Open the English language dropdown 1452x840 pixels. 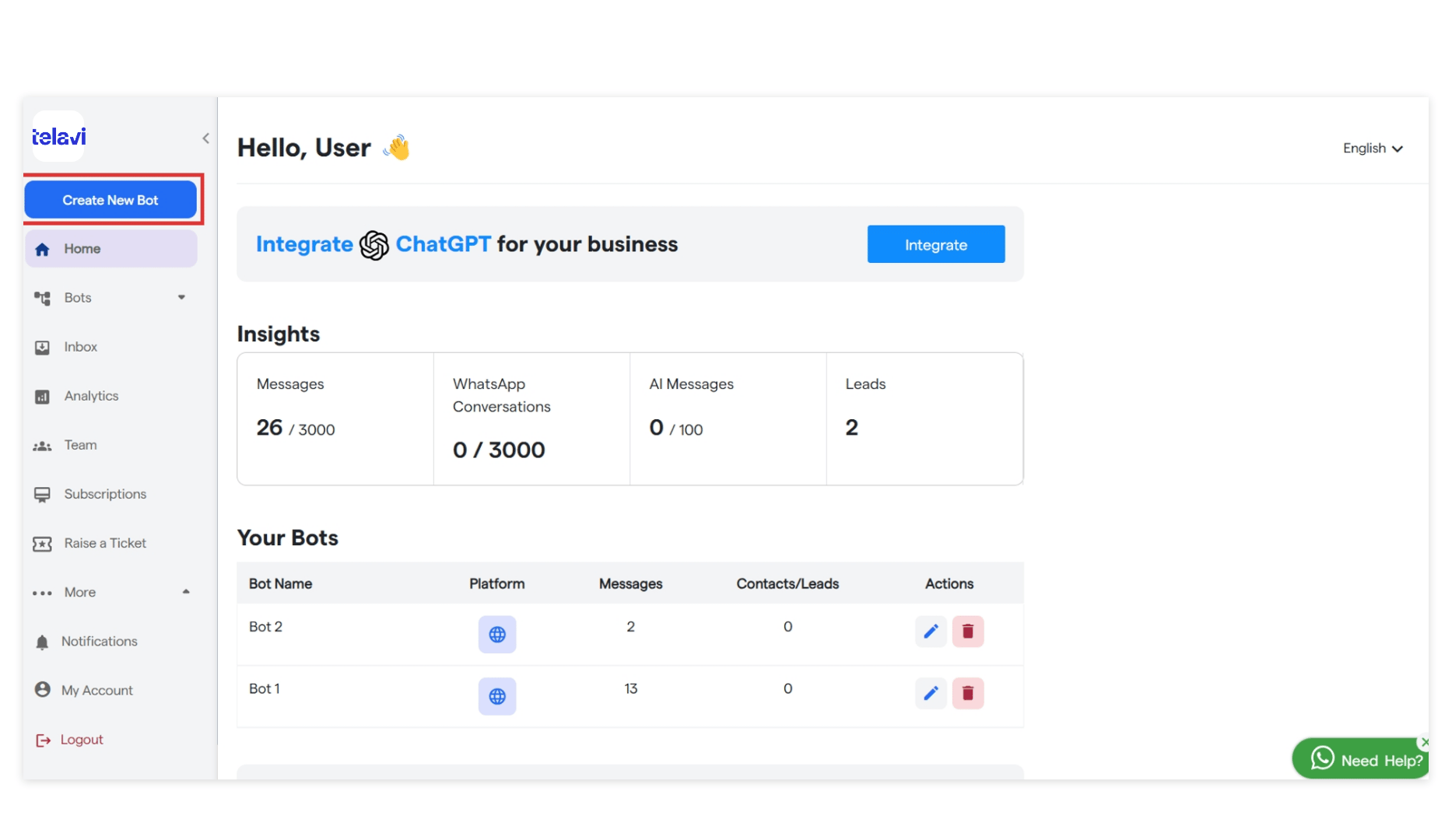[x=1373, y=148]
